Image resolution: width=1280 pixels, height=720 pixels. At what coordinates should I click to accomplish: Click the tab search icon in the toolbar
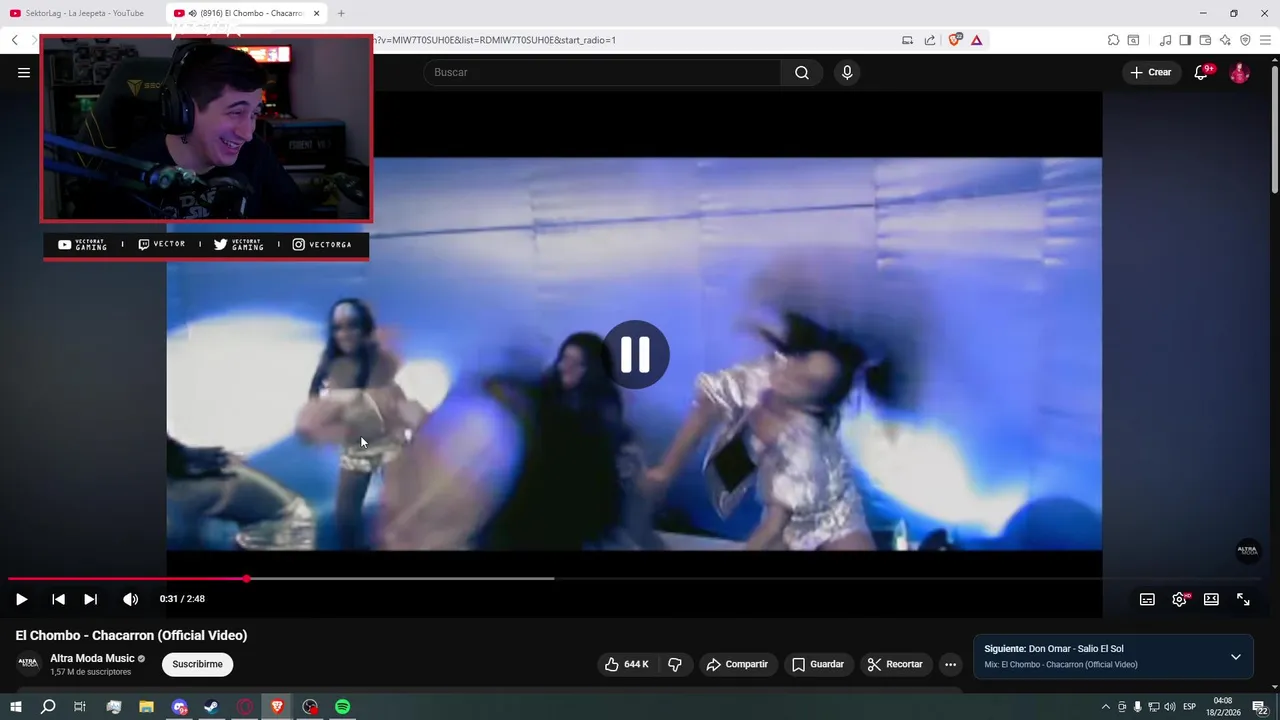coord(1133,40)
